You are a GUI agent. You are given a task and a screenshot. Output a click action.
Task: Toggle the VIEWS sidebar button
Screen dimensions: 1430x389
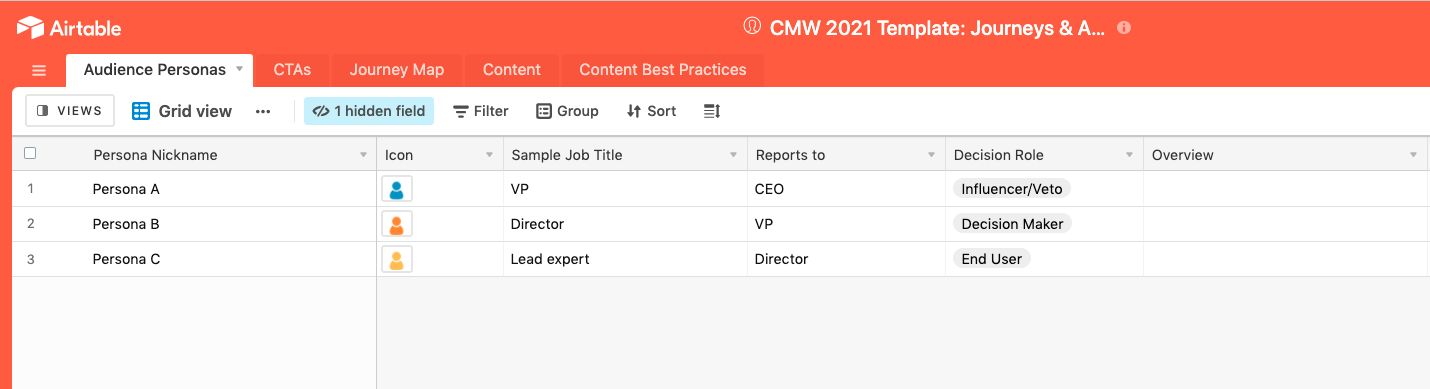tap(70, 111)
